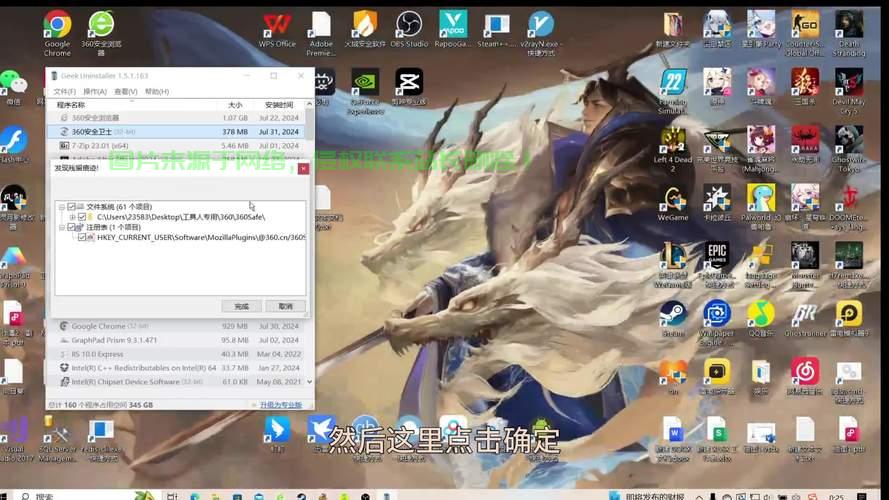Click 完成 button in leftover traces dialog
889x500 pixels.
(242, 306)
